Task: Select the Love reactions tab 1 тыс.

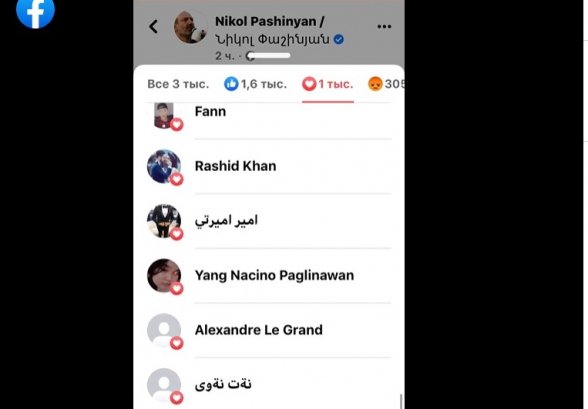Action: pyautogui.click(x=328, y=84)
